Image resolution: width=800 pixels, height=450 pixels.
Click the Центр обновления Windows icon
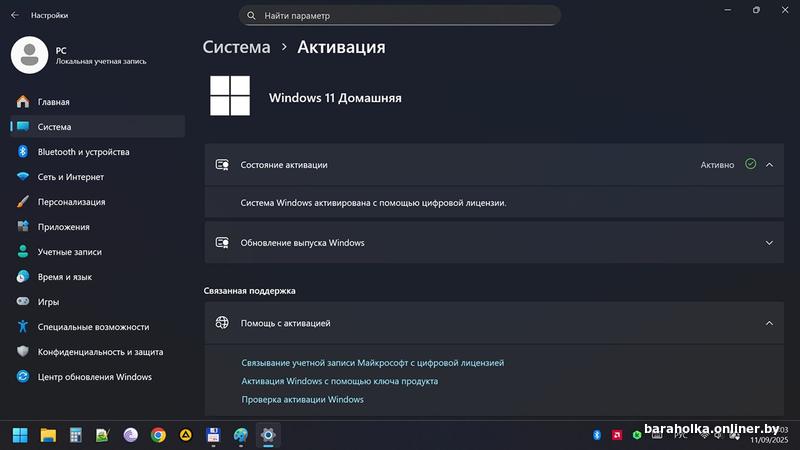coord(23,377)
